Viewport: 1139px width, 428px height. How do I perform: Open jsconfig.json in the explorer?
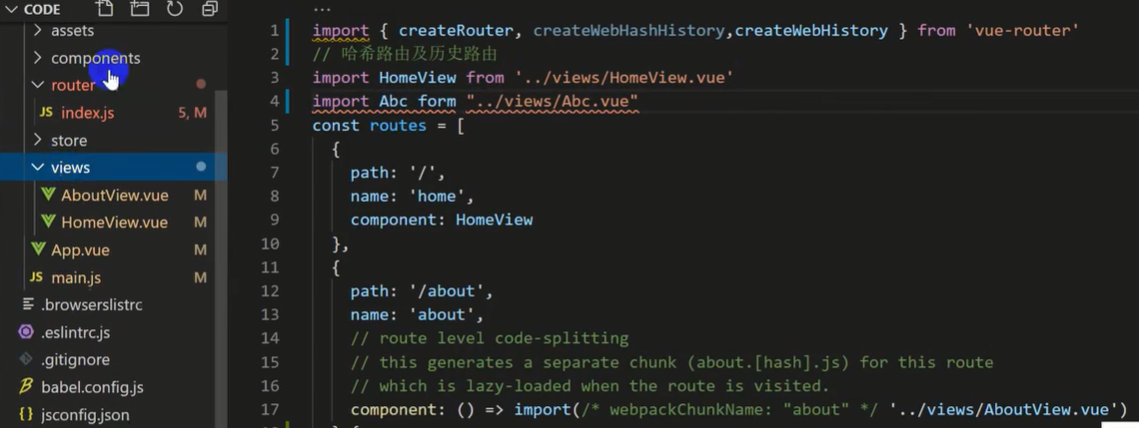85,415
